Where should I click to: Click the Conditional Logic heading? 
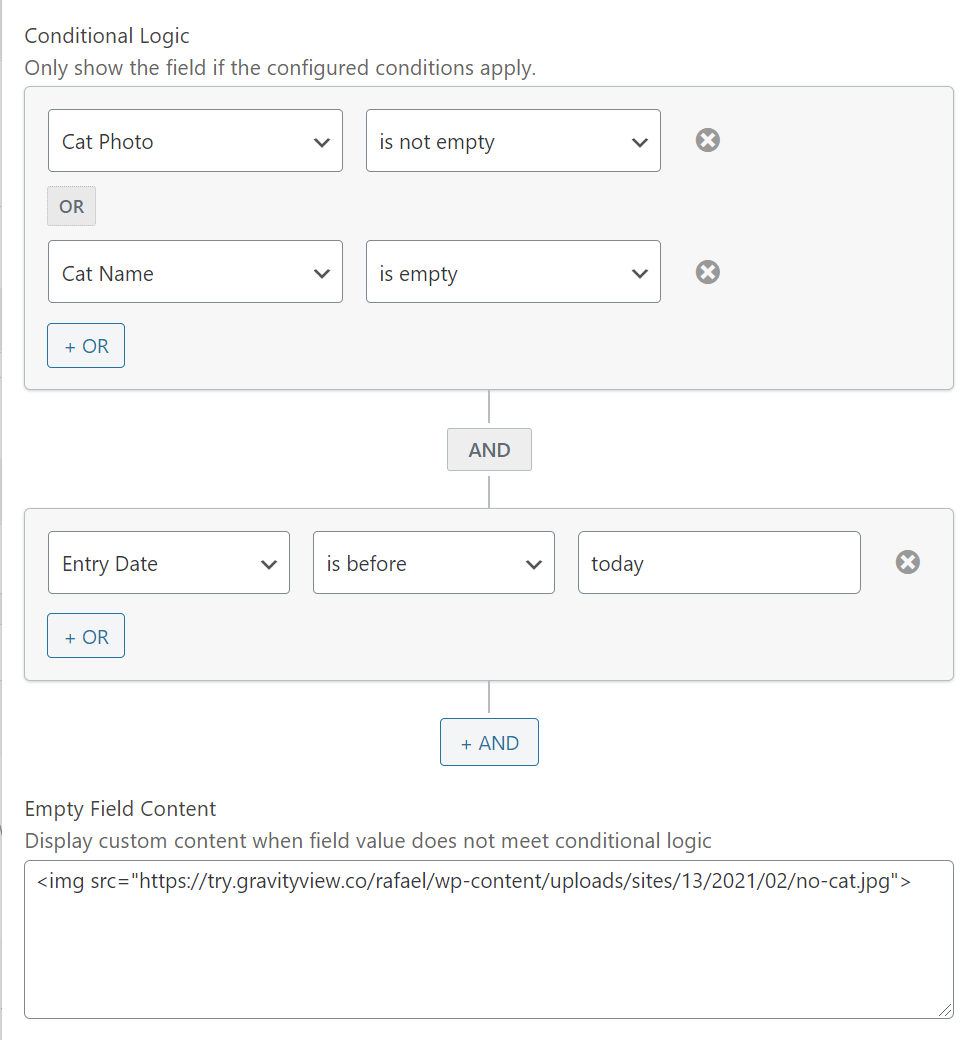107,36
